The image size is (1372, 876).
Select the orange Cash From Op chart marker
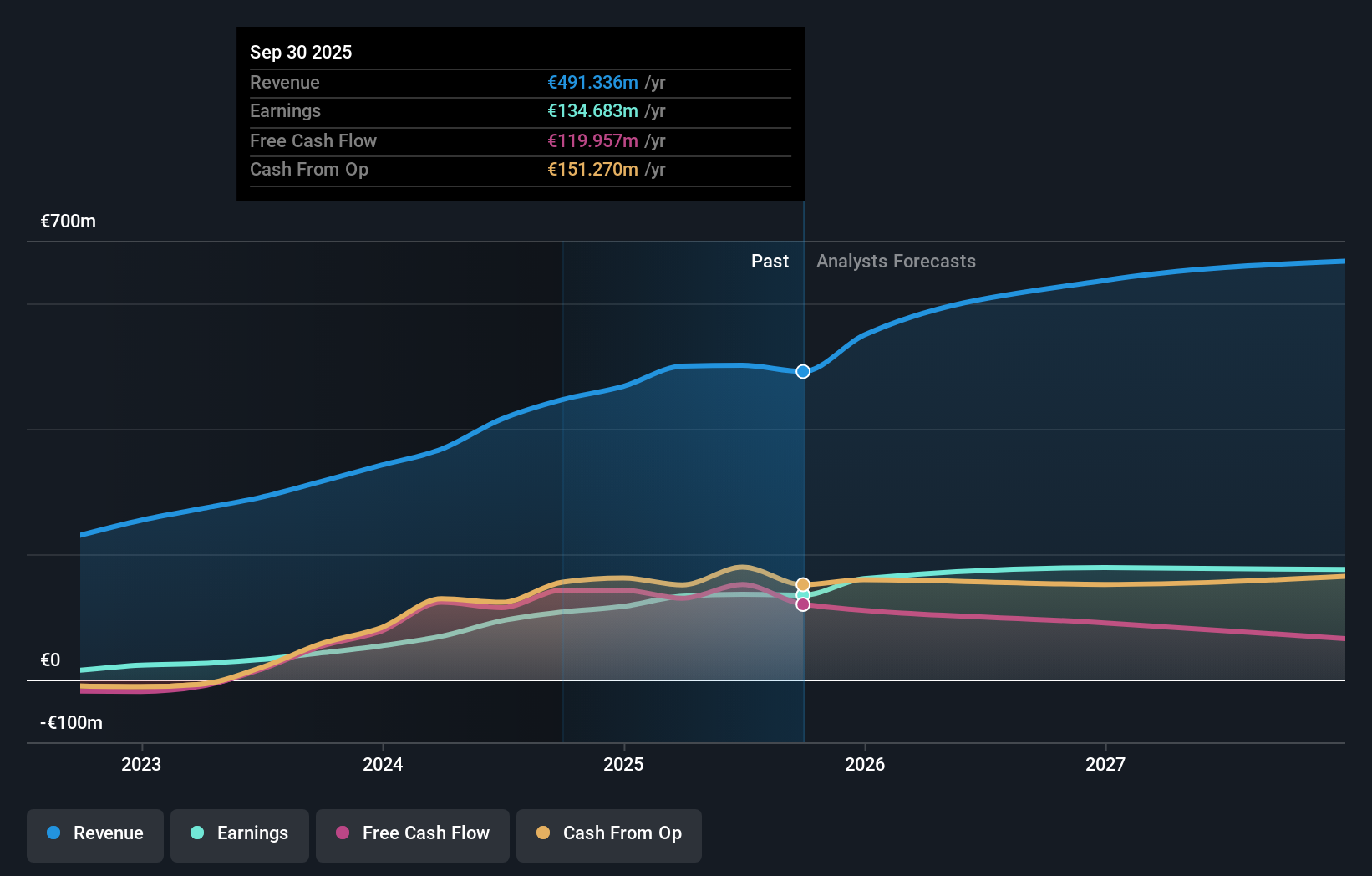(x=802, y=584)
